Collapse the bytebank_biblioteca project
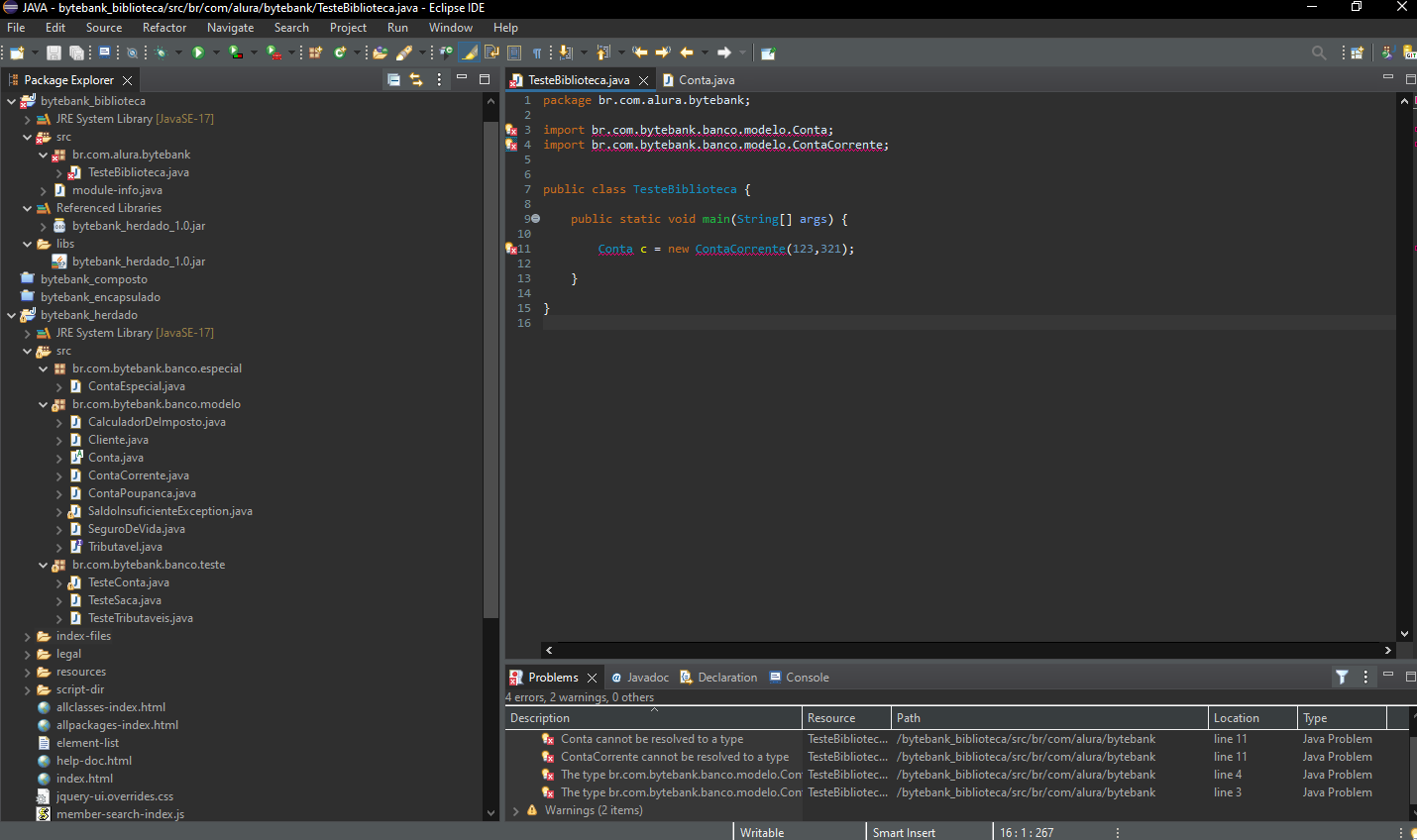Screen dimensions: 1417x840 [x=11, y=101]
